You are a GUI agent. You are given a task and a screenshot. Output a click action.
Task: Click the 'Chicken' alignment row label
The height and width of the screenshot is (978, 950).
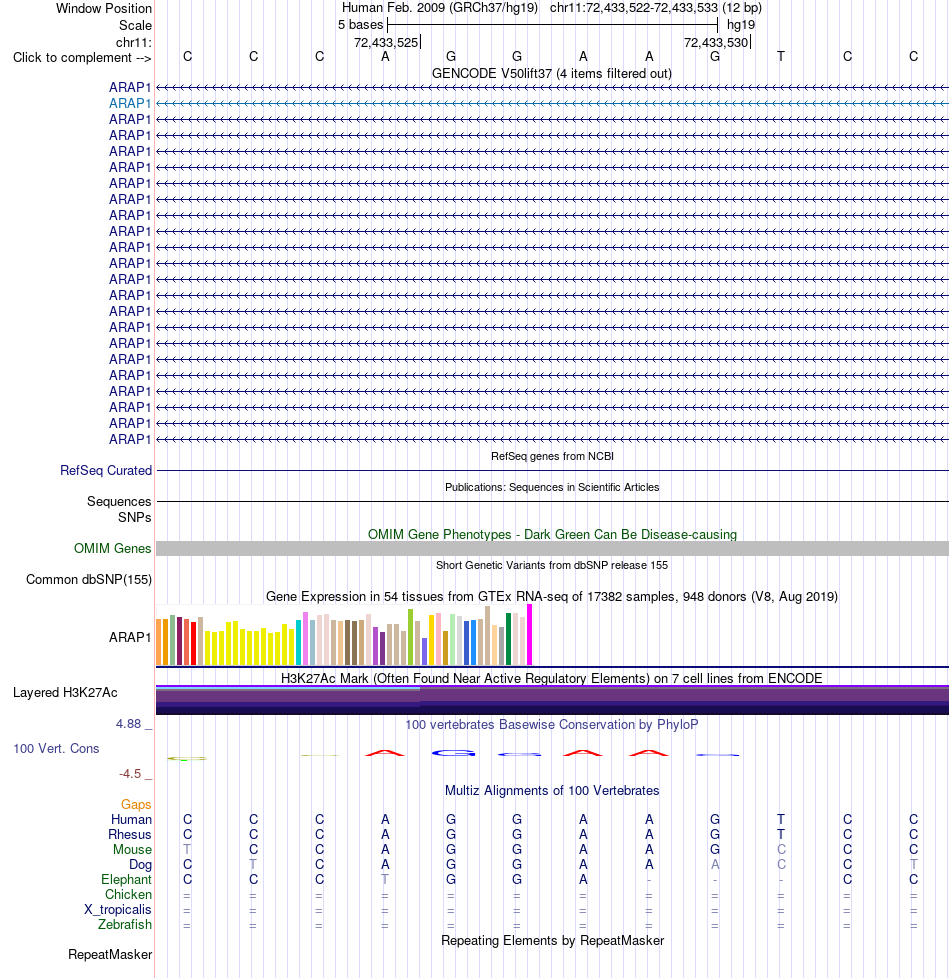tap(128, 894)
